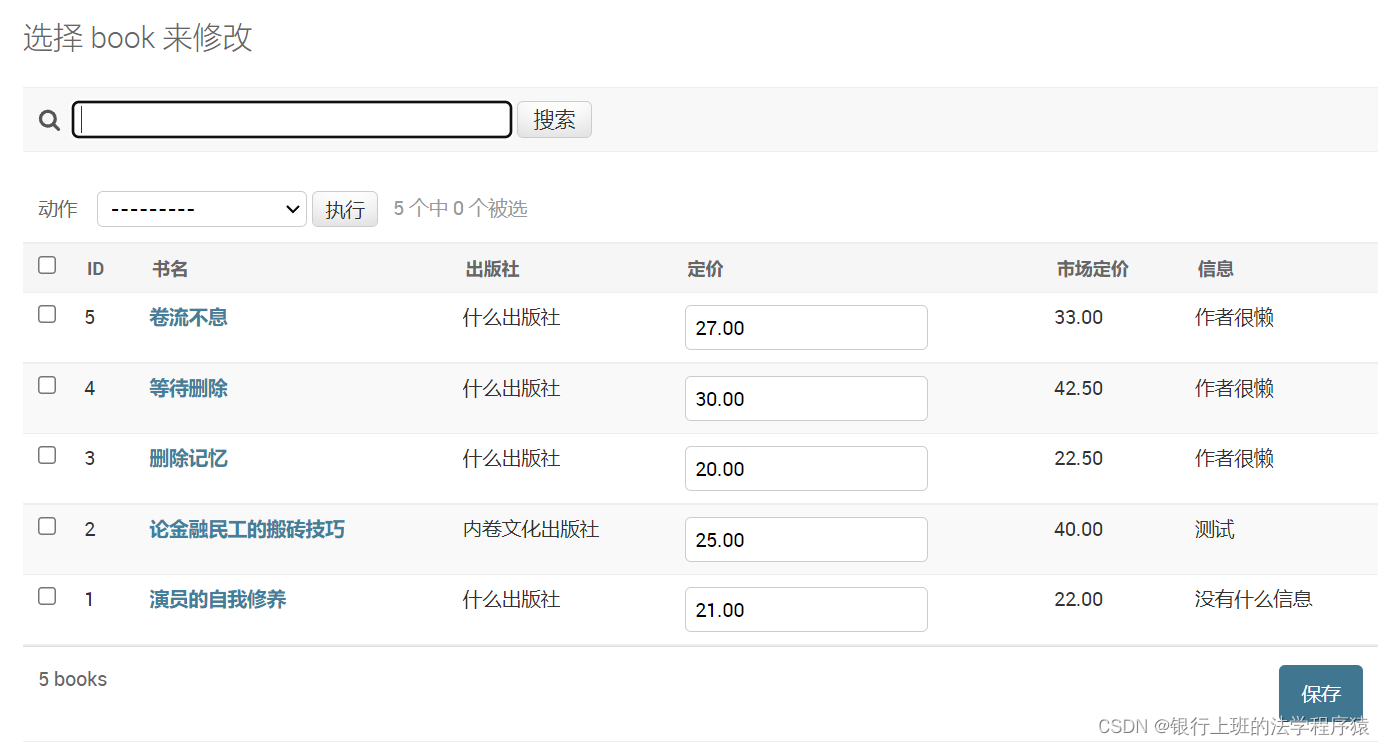This screenshot has height=745, width=1385.
Task: Sort by the 定价 column header
Action: pyautogui.click(x=706, y=269)
